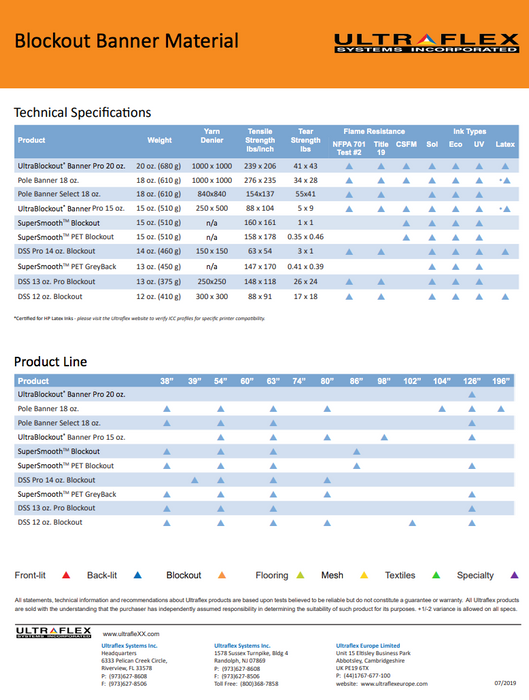
Task: Click the 20 oz. (680 g) weight cell
Action: tap(158, 166)
